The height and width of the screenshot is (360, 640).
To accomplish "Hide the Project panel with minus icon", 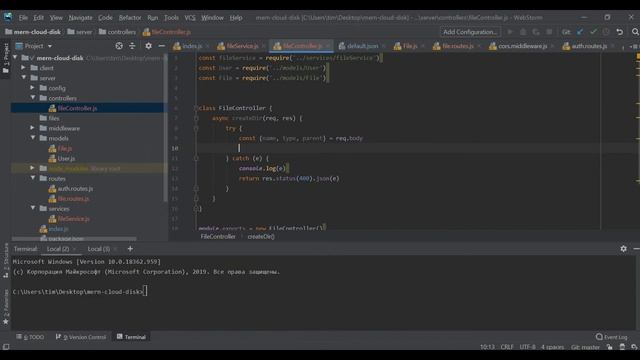I will click(x=162, y=46).
